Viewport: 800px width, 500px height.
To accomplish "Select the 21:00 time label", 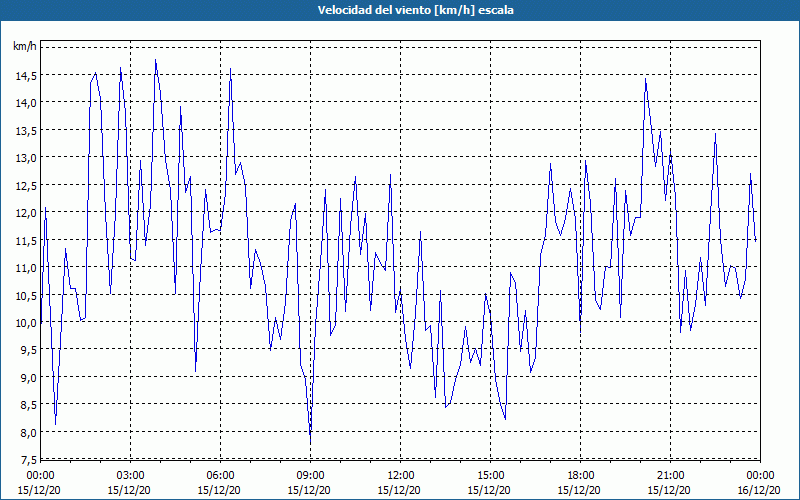I will [670, 476].
